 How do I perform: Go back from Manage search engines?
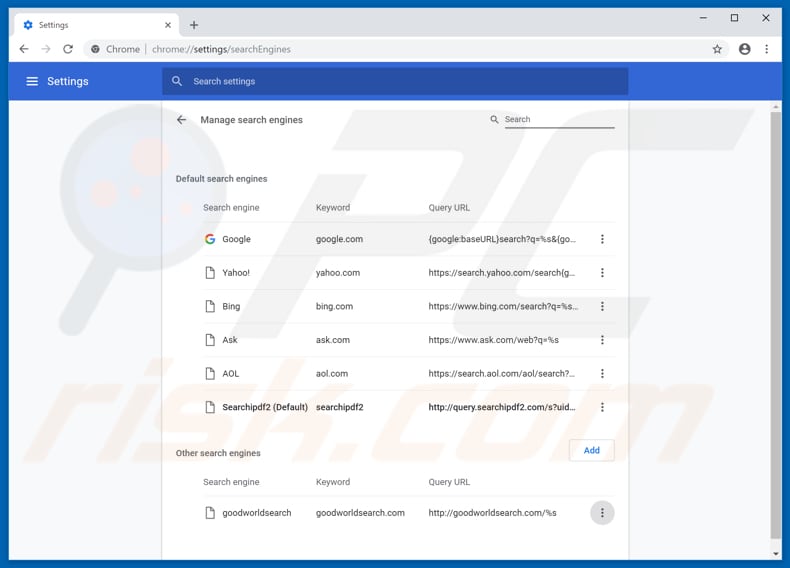pos(181,120)
